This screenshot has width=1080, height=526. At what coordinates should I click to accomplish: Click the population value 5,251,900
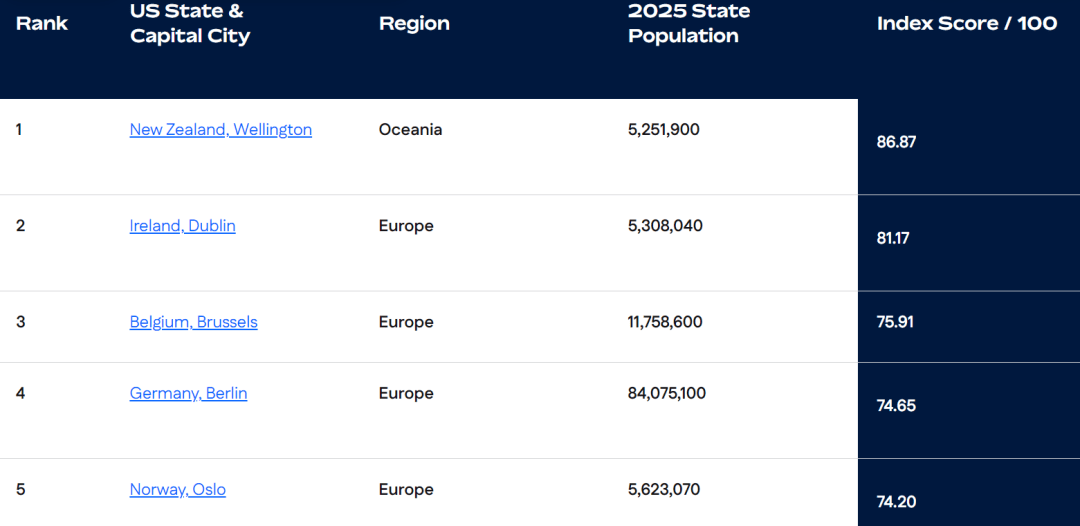pos(664,129)
